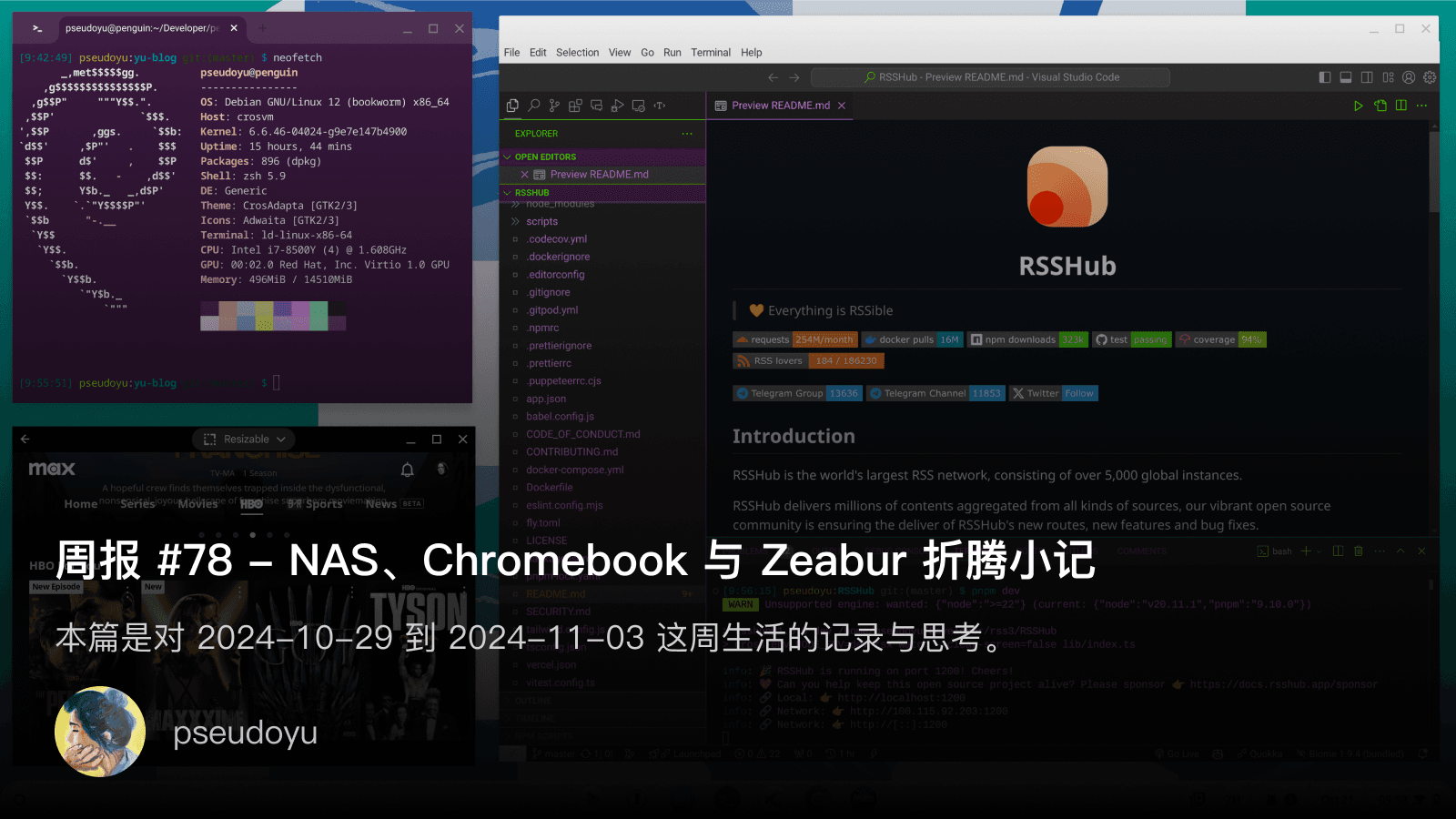Click the VS Code command center search box
The height and width of the screenshot is (819, 1456).
[990, 77]
